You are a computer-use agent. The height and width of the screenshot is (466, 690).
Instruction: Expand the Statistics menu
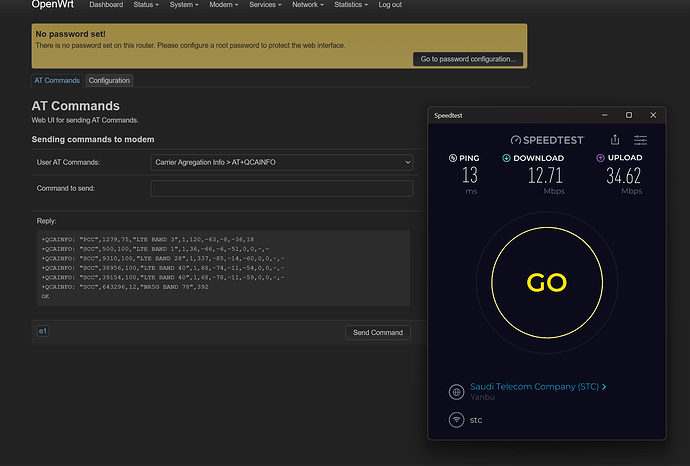[x=351, y=5]
